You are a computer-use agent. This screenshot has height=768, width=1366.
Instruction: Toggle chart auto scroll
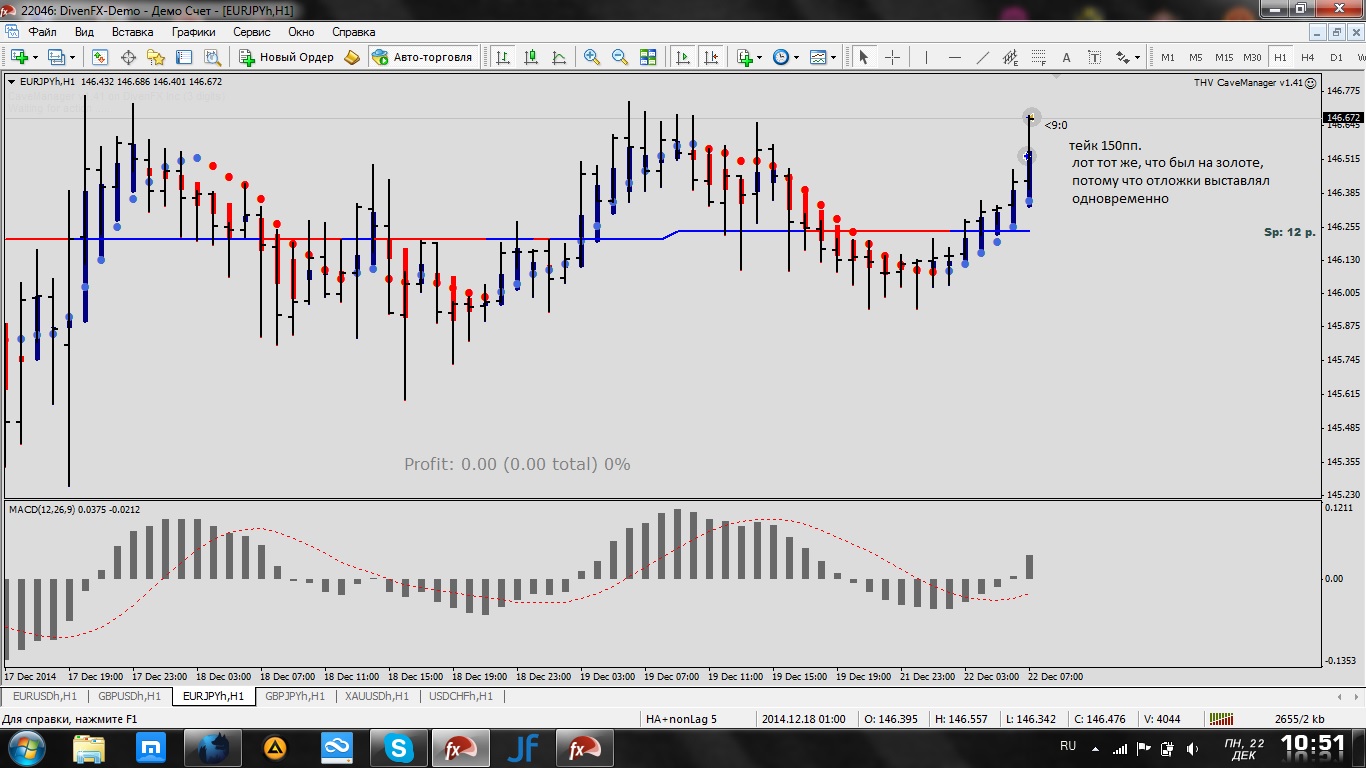[x=683, y=57]
